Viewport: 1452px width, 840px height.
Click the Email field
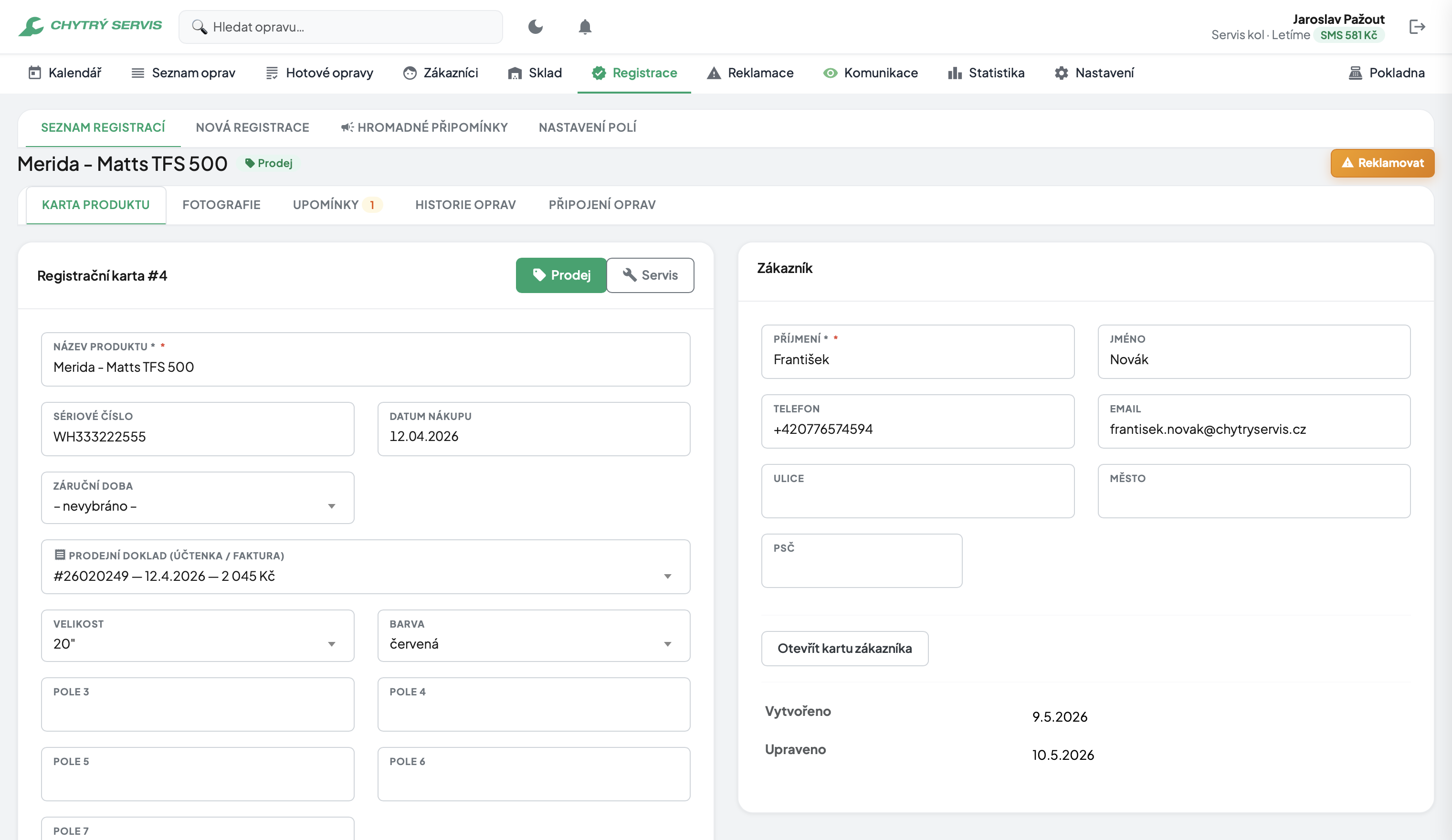1254,422
